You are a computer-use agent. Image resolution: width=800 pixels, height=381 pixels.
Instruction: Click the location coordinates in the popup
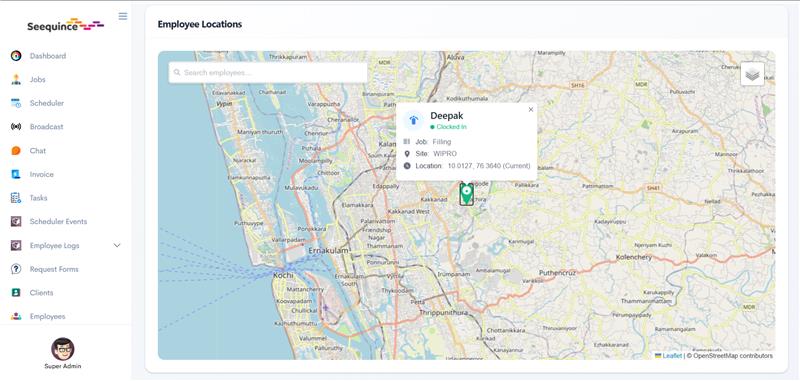tap(489, 166)
